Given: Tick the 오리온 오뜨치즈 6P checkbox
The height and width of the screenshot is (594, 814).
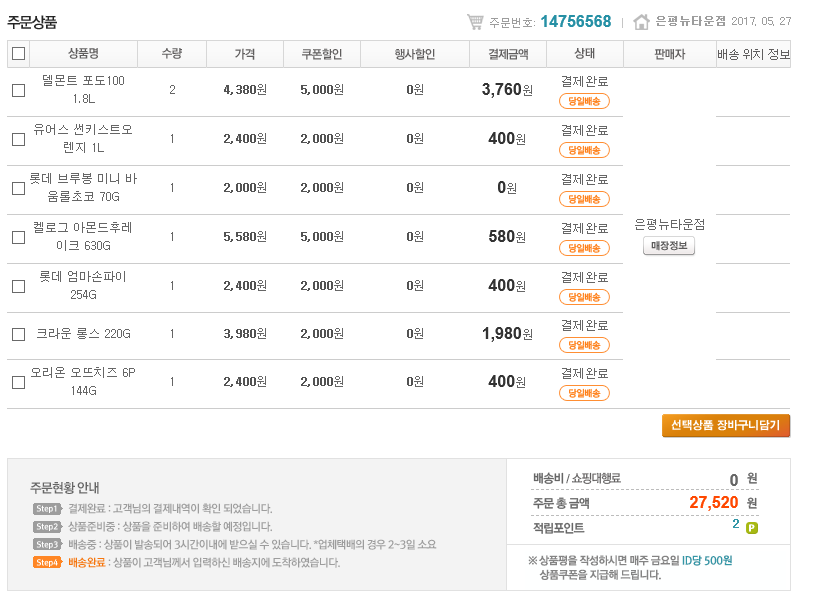Looking at the screenshot, I should (x=18, y=382).
